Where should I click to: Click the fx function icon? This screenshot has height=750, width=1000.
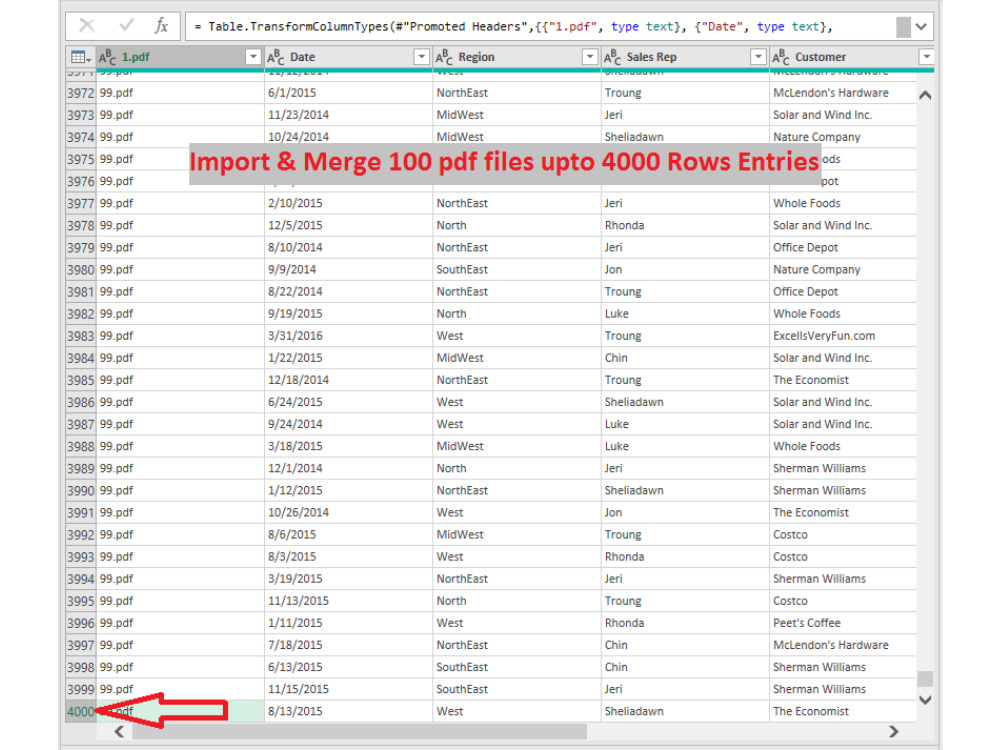click(x=161, y=26)
